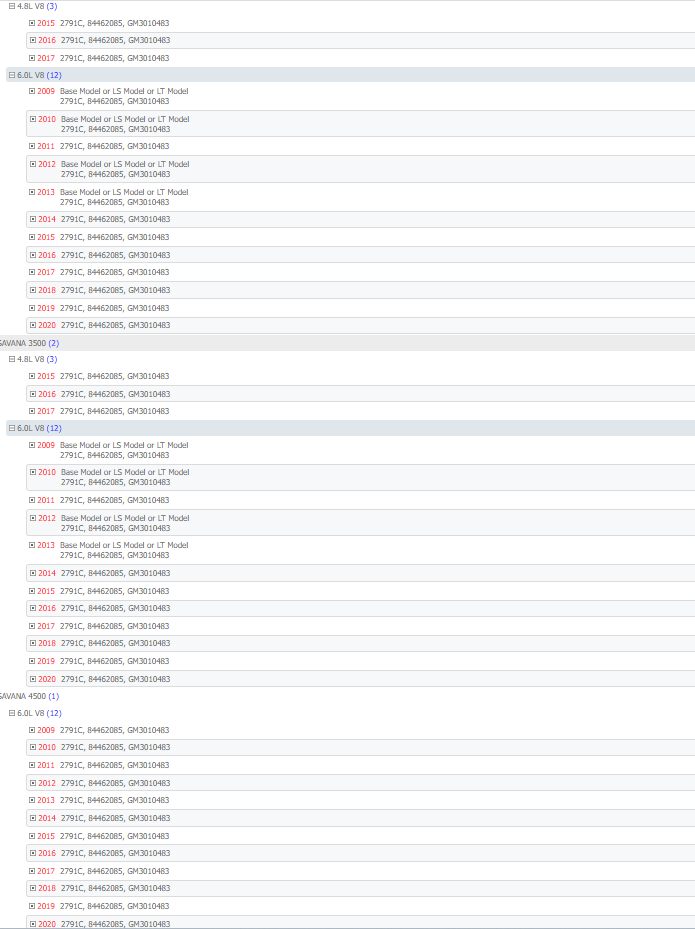Expand the 2015 row in Savana 3500 4.8L V8
The height and width of the screenshot is (929, 695).
point(32,376)
